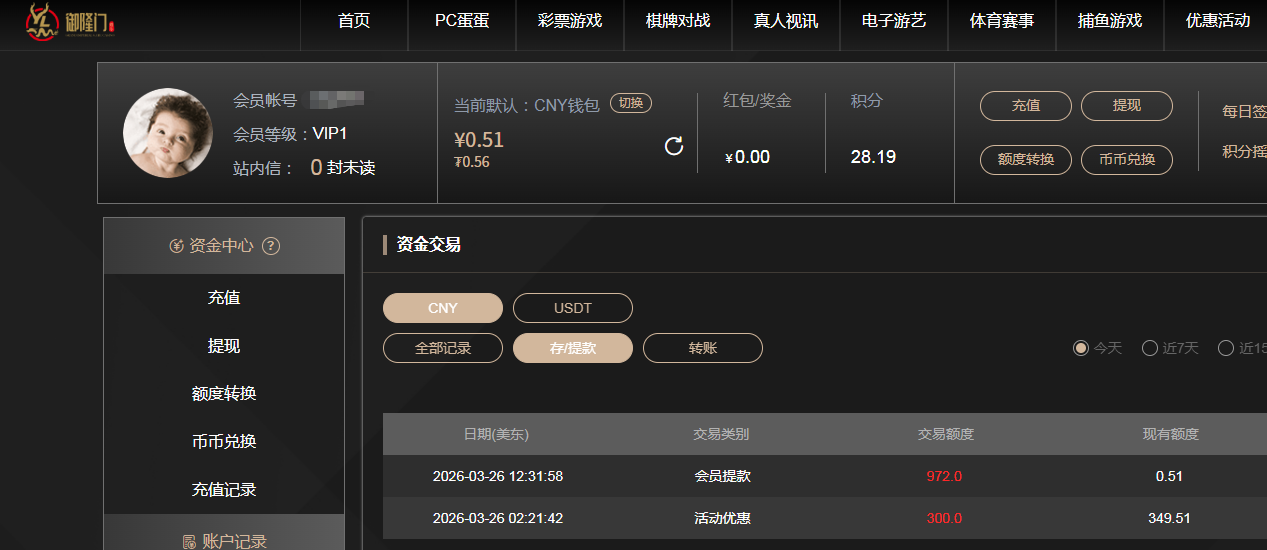Filter by 转账 transactions

pyautogui.click(x=702, y=348)
